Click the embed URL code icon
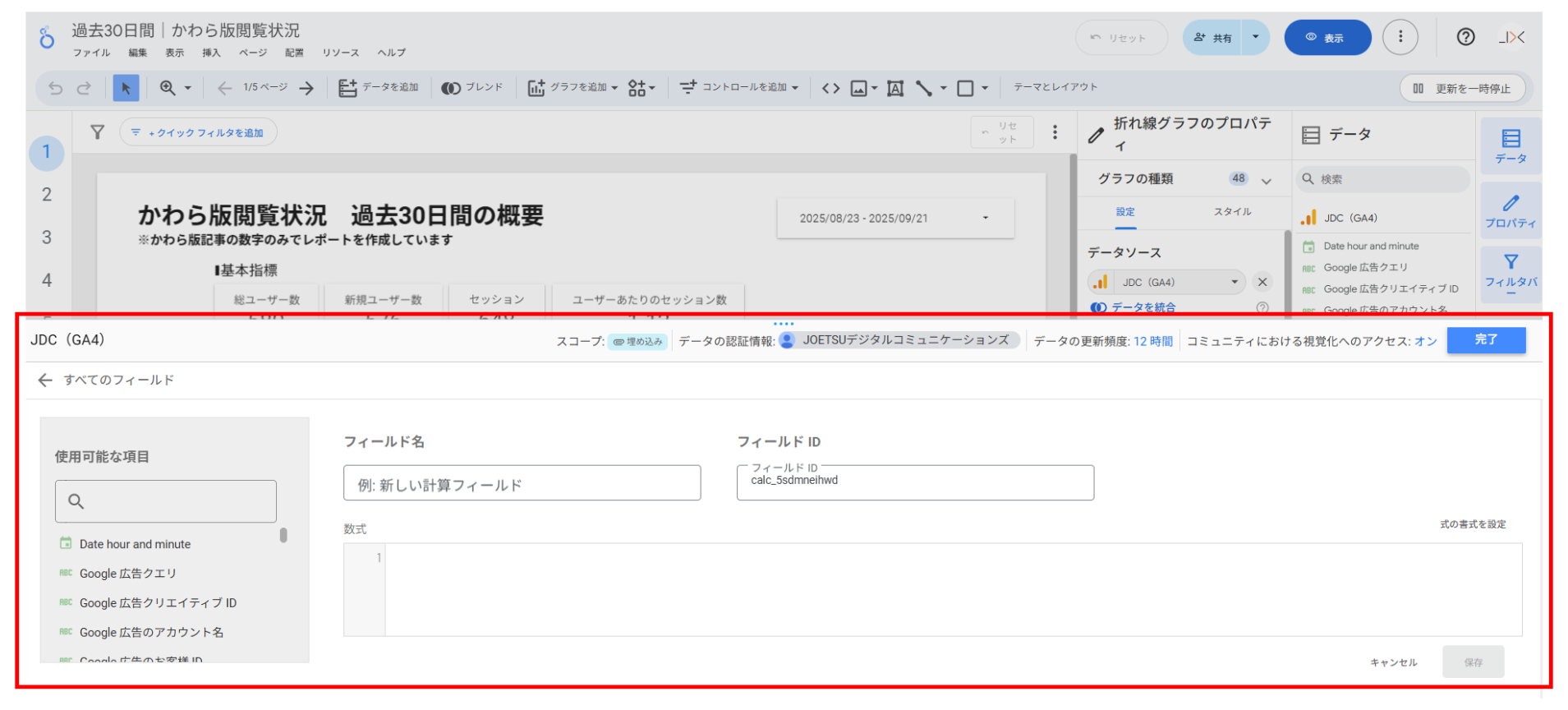Viewport: 1568px width, 710px height. pos(830,88)
